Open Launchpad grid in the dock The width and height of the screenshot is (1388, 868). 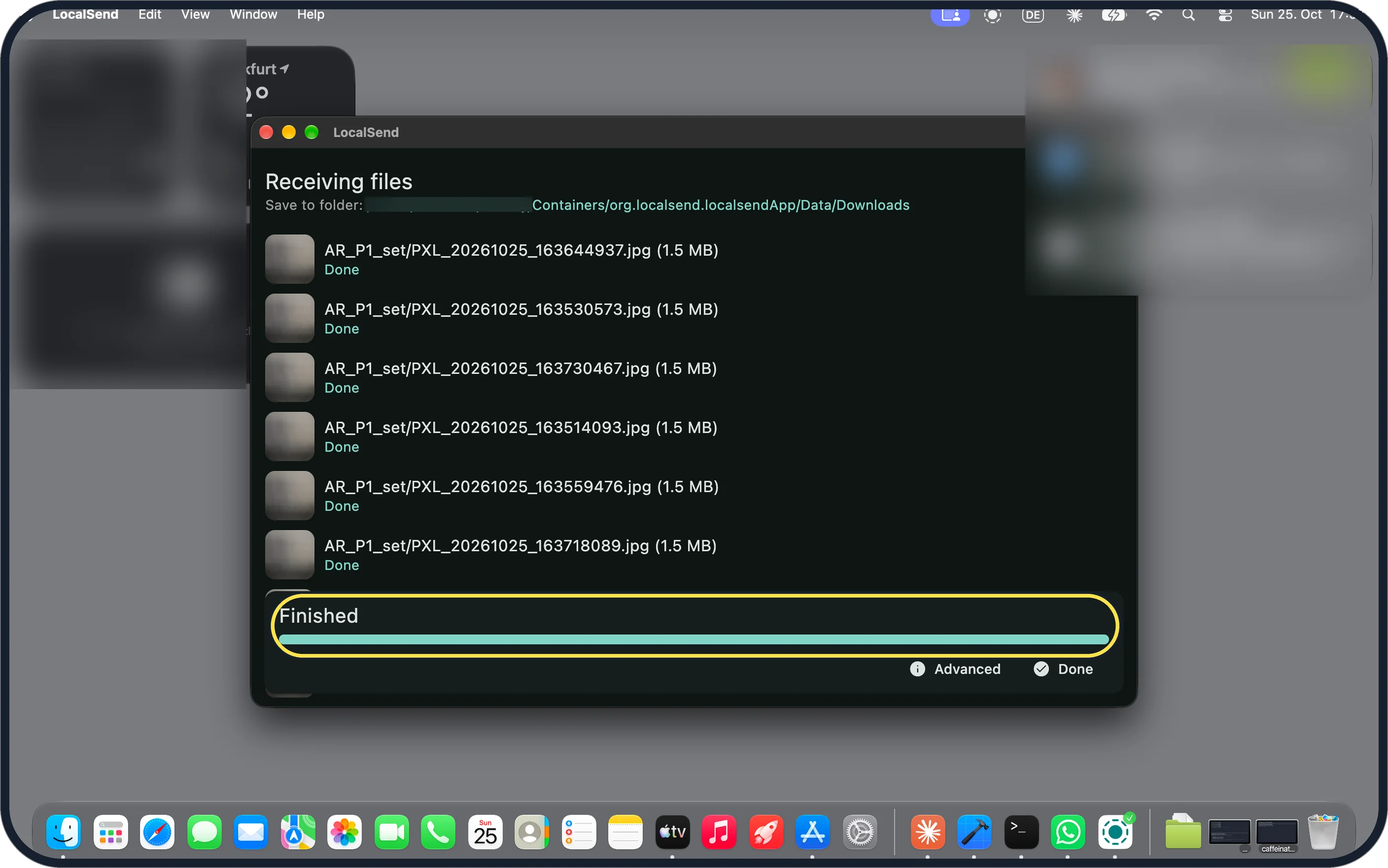pos(110,832)
